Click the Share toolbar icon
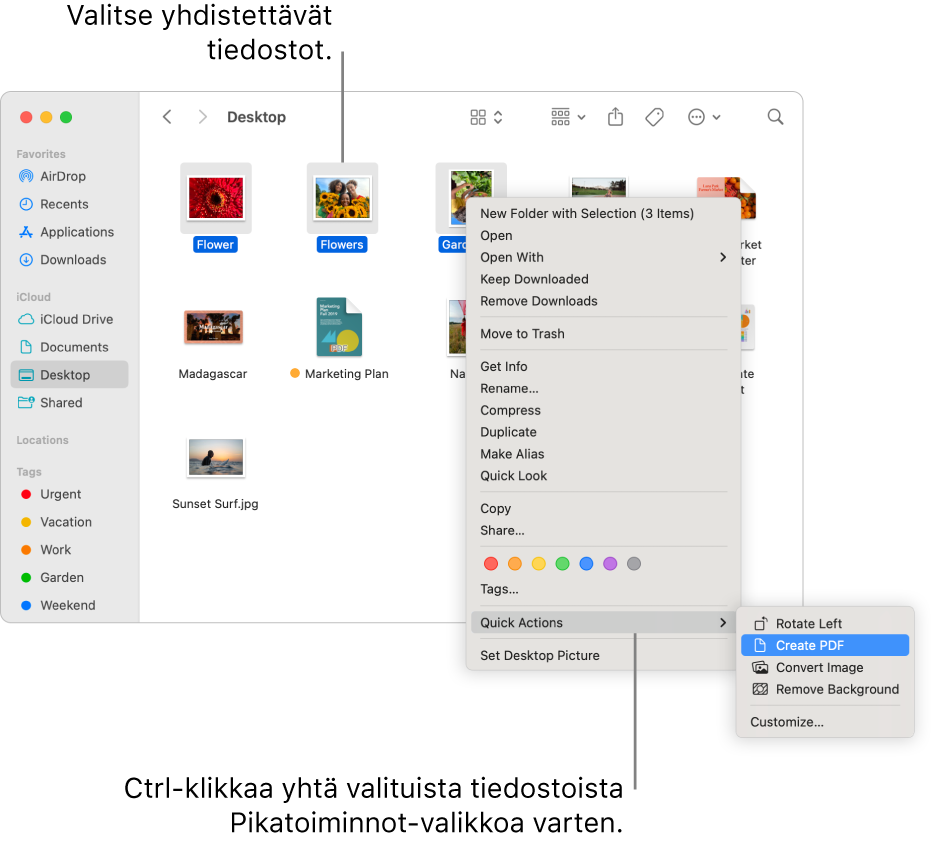This screenshot has height=843, width=931. point(616,117)
